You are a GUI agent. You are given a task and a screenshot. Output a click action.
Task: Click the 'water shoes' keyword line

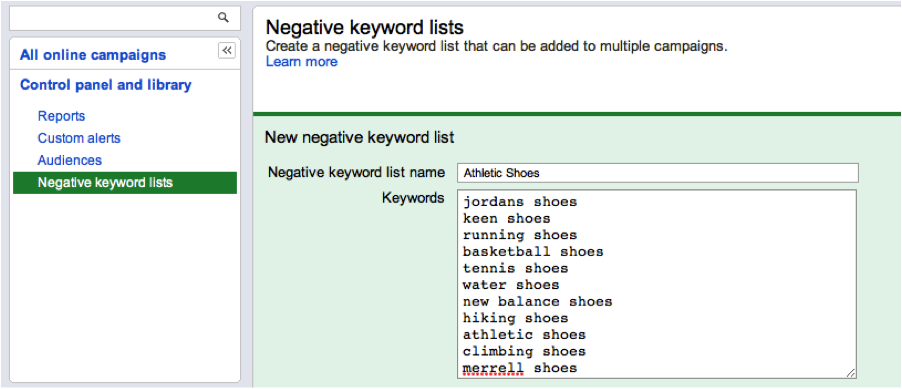(x=511, y=285)
